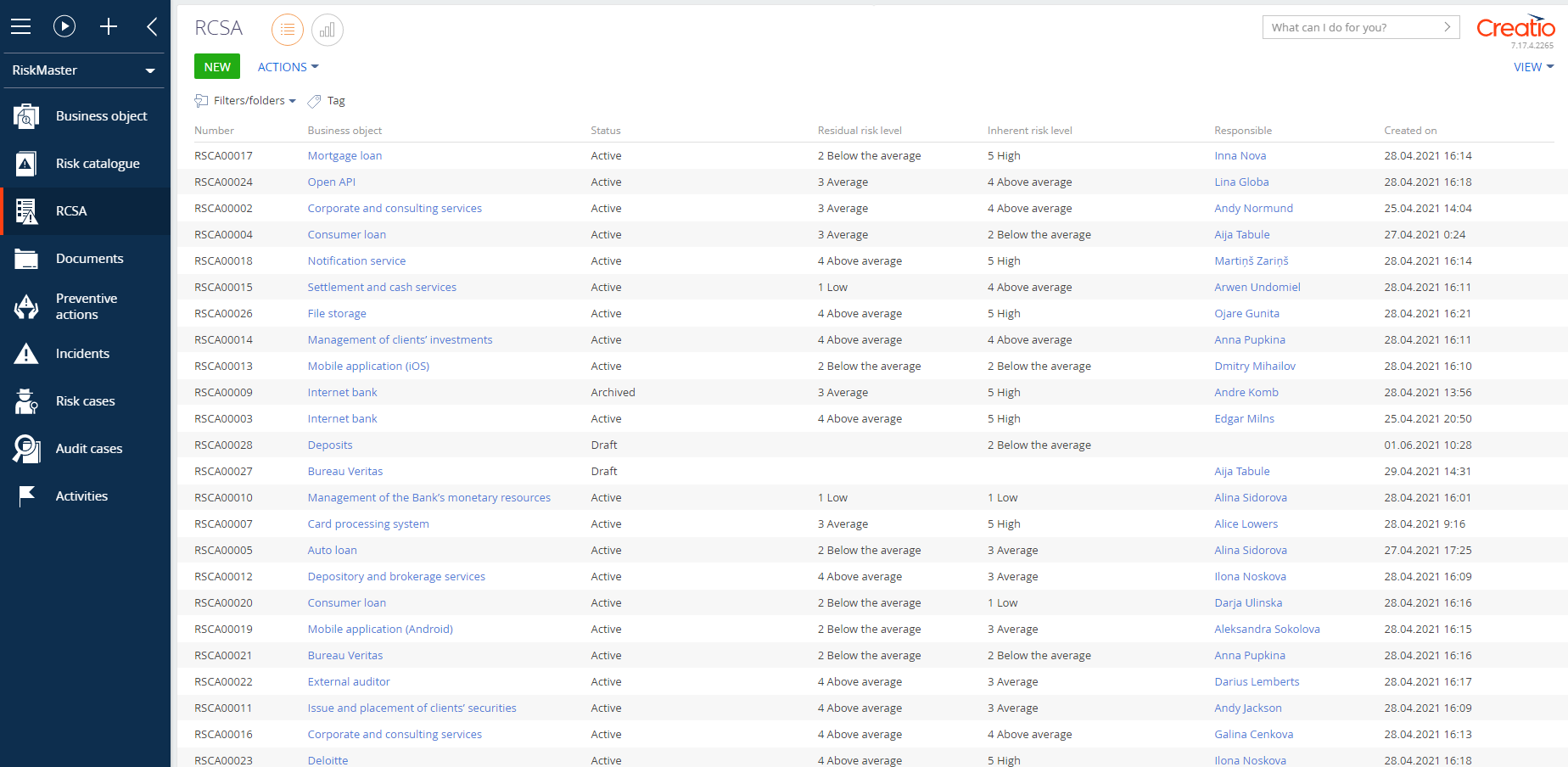Screen dimensions: 1568x767
Task: Switch to analytics chart view
Action: (x=327, y=30)
